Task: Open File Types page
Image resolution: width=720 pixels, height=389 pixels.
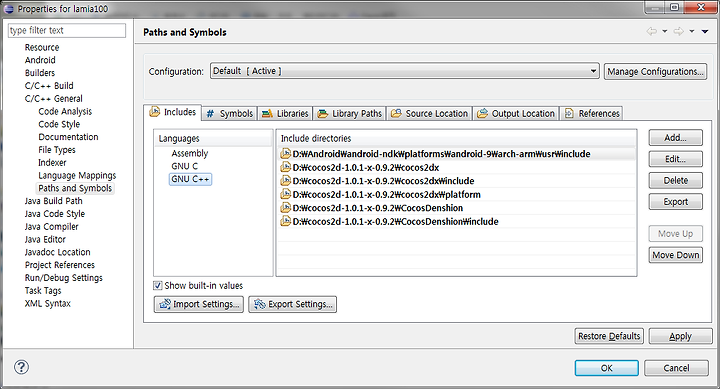Action: pos(56,150)
